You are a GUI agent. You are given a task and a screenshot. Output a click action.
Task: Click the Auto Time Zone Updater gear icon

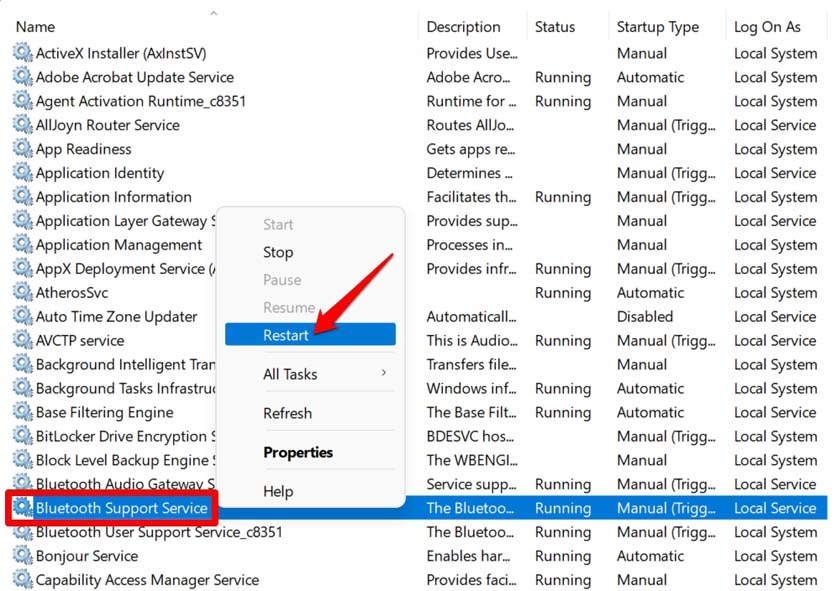22,317
